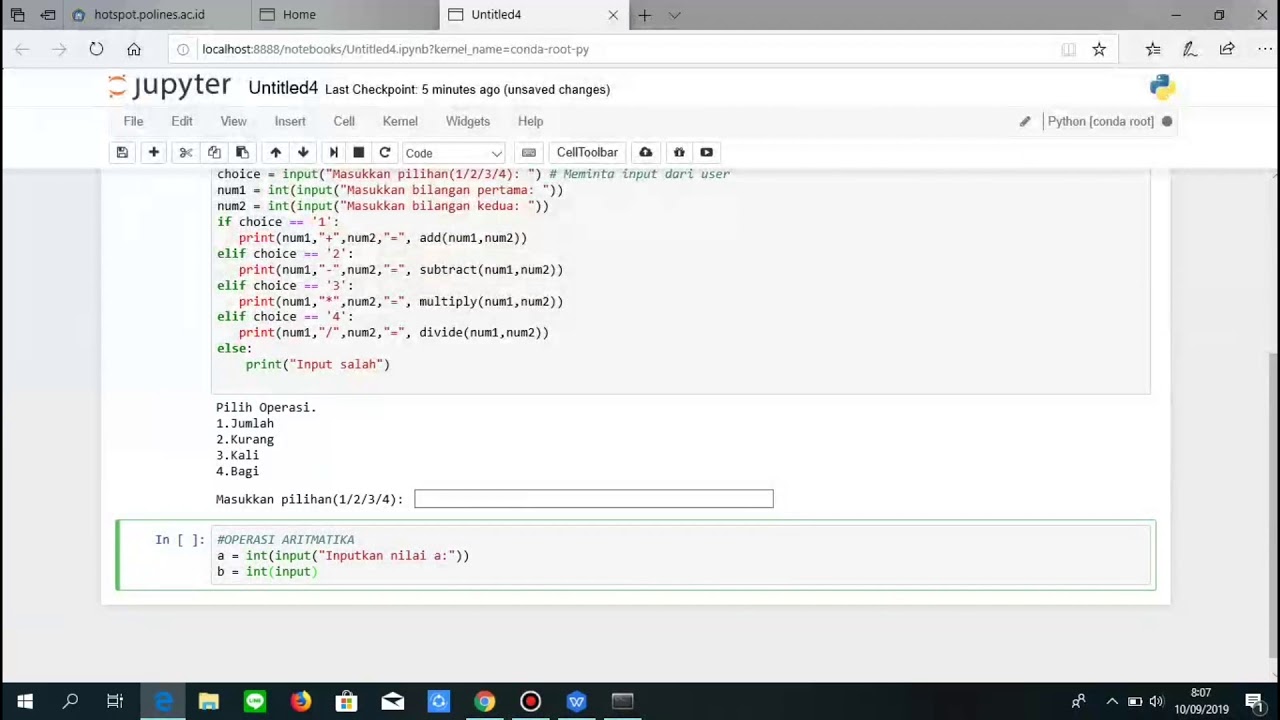1280x720 pixels.
Task: Move the selected cell down
Action: point(303,153)
